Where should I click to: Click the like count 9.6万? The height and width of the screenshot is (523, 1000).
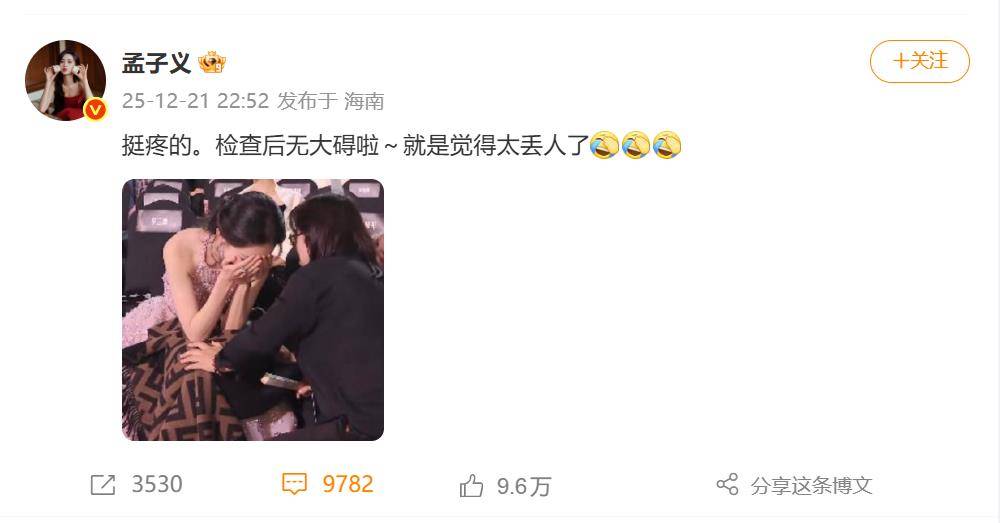coord(524,487)
